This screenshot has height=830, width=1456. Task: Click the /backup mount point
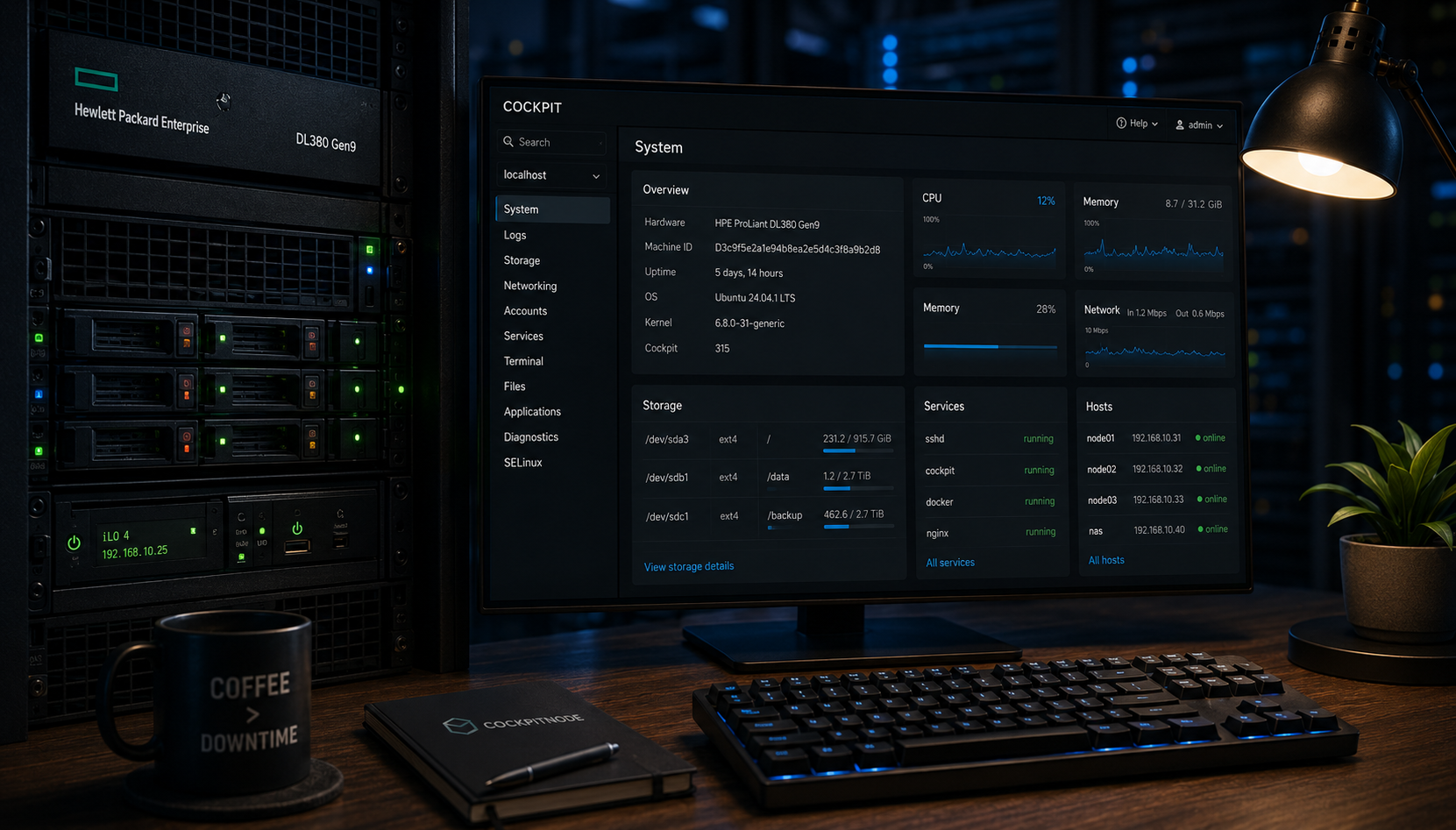pos(785,515)
